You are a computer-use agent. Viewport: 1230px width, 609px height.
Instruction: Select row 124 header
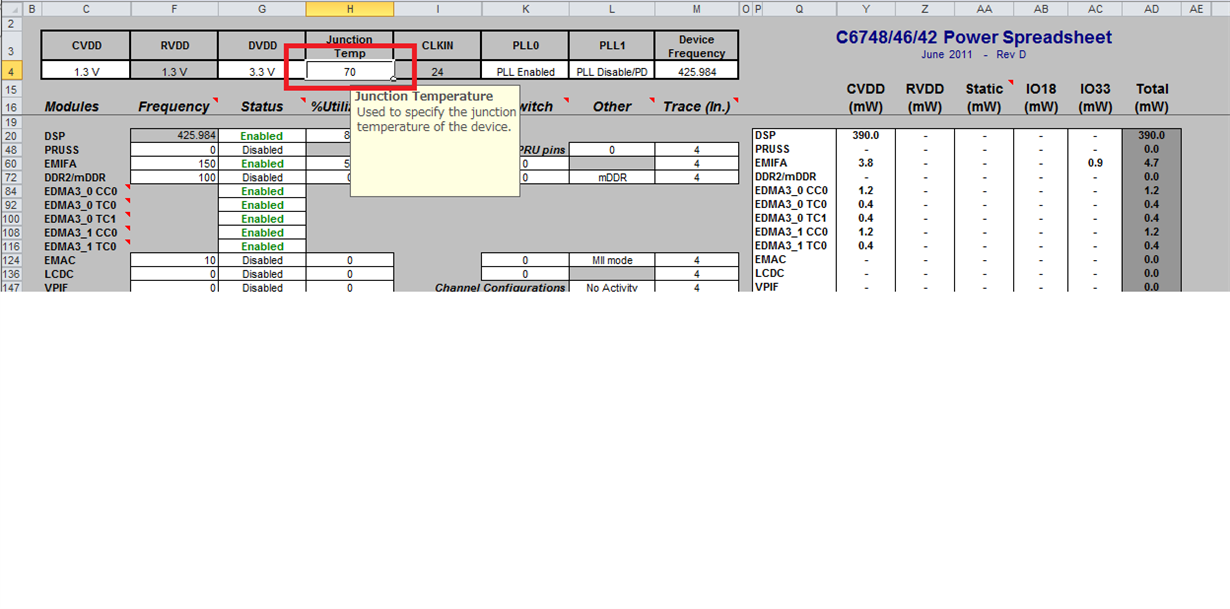pyautogui.click(x=11, y=260)
